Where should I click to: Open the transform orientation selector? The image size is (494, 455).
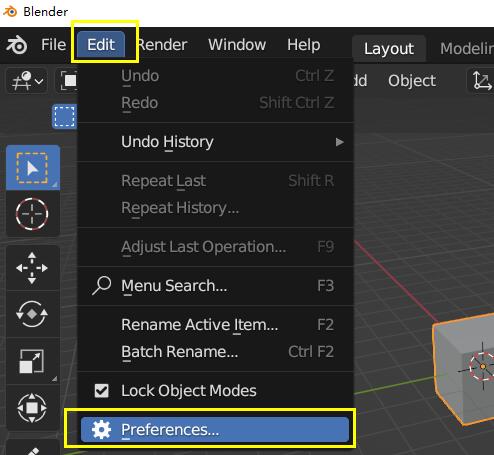pyautogui.click(x=482, y=80)
